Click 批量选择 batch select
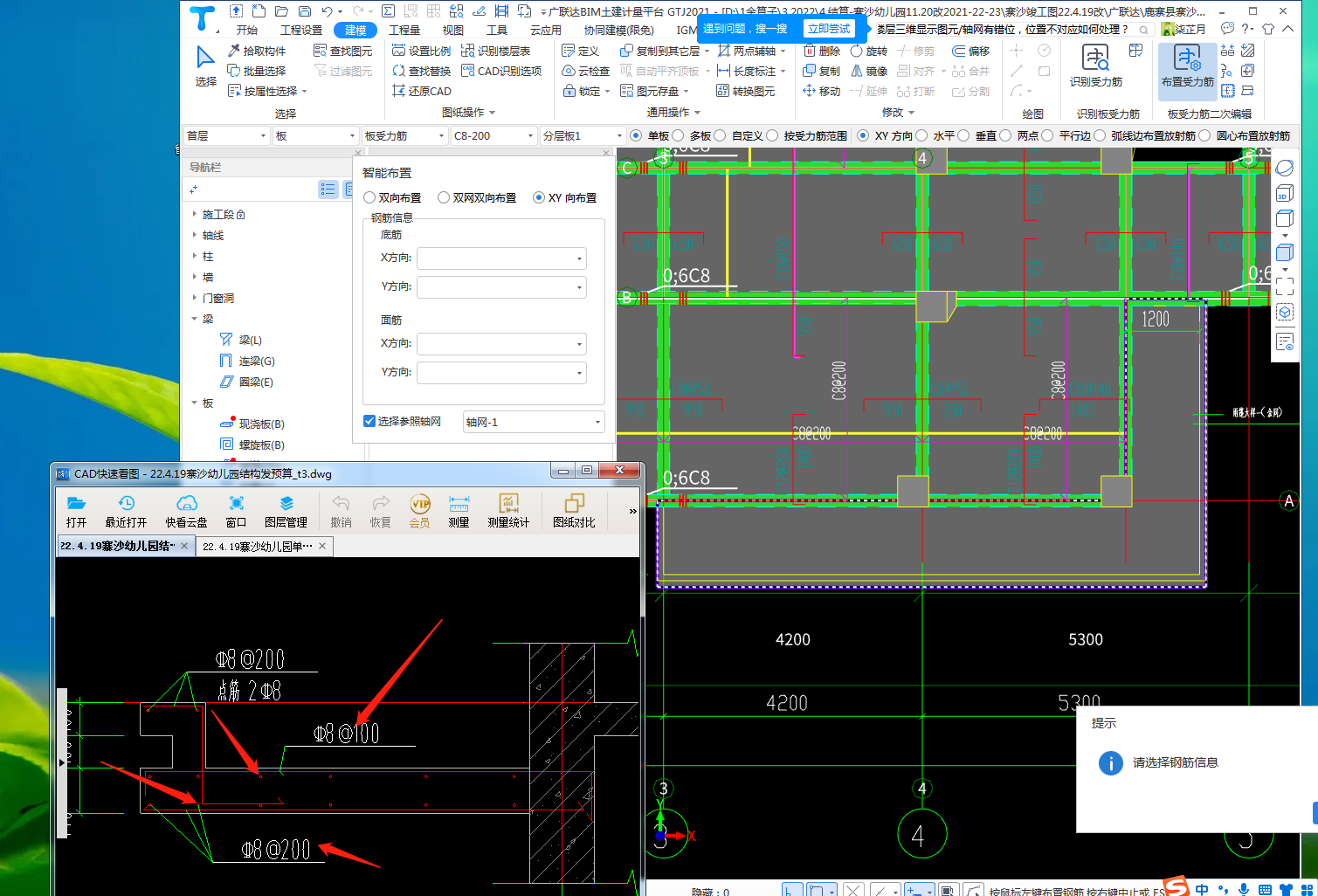The width and height of the screenshot is (1318, 896). click(x=257, y=71)
